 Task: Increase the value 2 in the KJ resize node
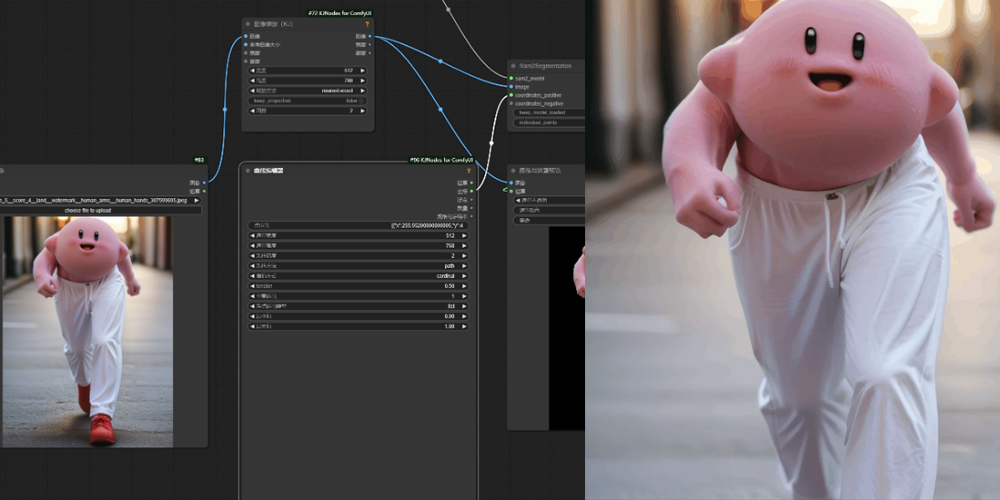point(363,111)
